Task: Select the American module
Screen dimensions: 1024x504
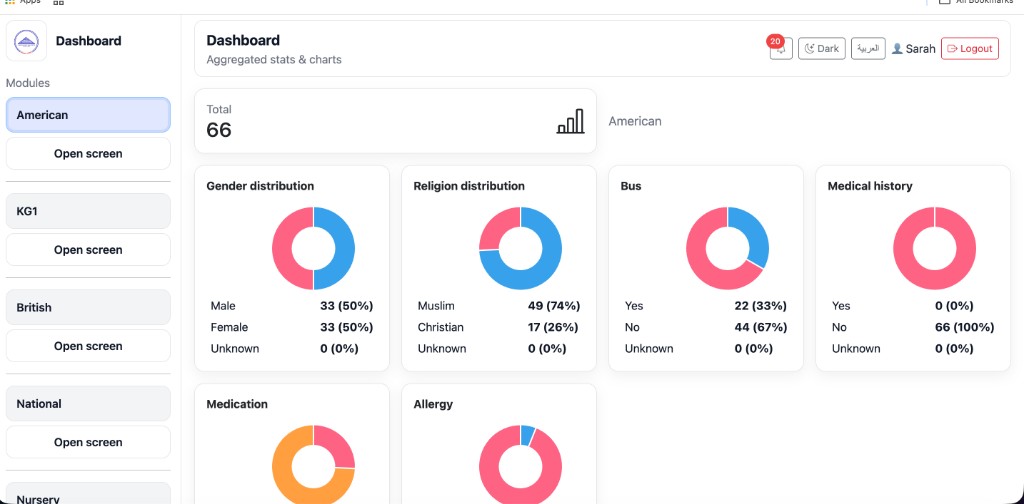Action: [x=88, y=115]
